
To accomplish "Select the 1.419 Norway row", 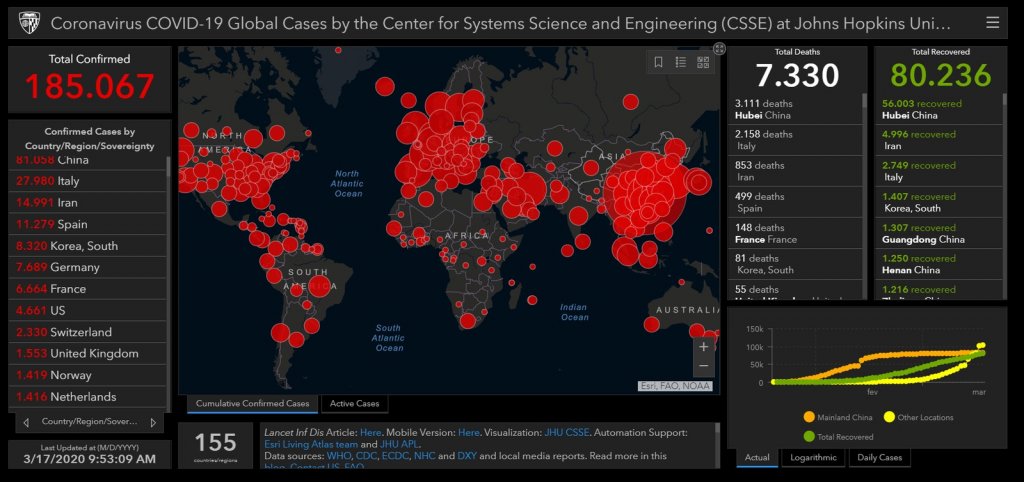I will point(88,375).
